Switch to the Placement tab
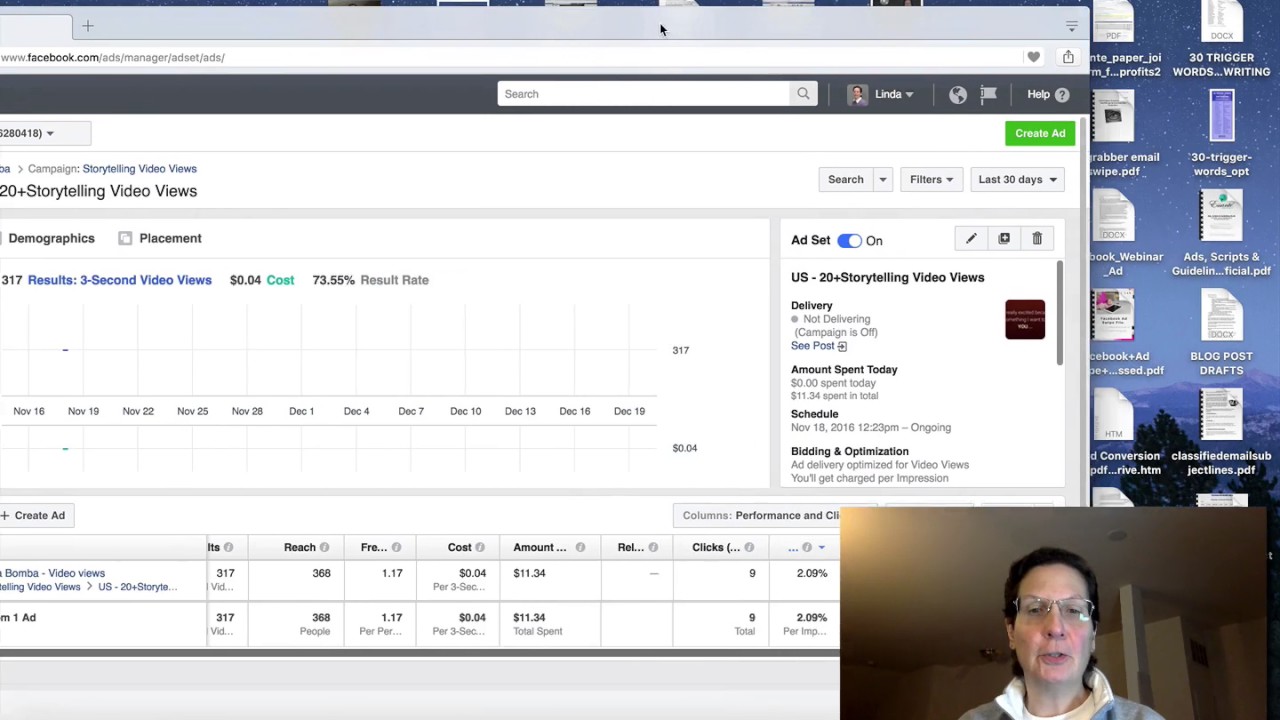The height and width of the screenshot is (720, 1280). pyautogui.click(x=170, y=238)
